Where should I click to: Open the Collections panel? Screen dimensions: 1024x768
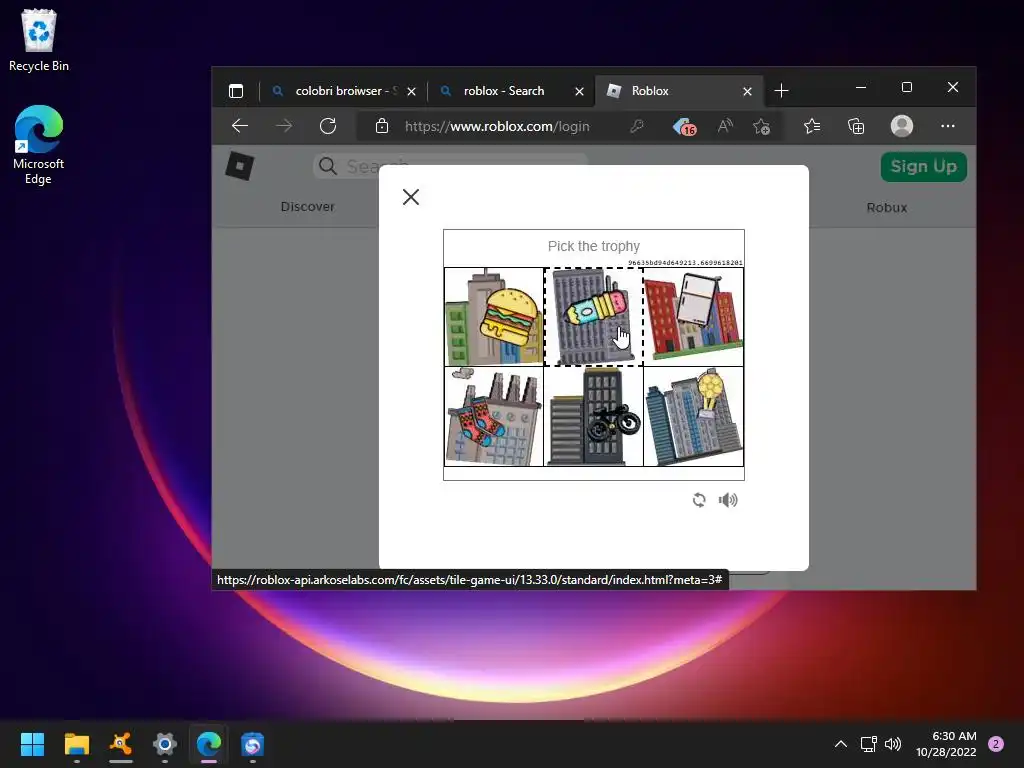tap(856, 126)
